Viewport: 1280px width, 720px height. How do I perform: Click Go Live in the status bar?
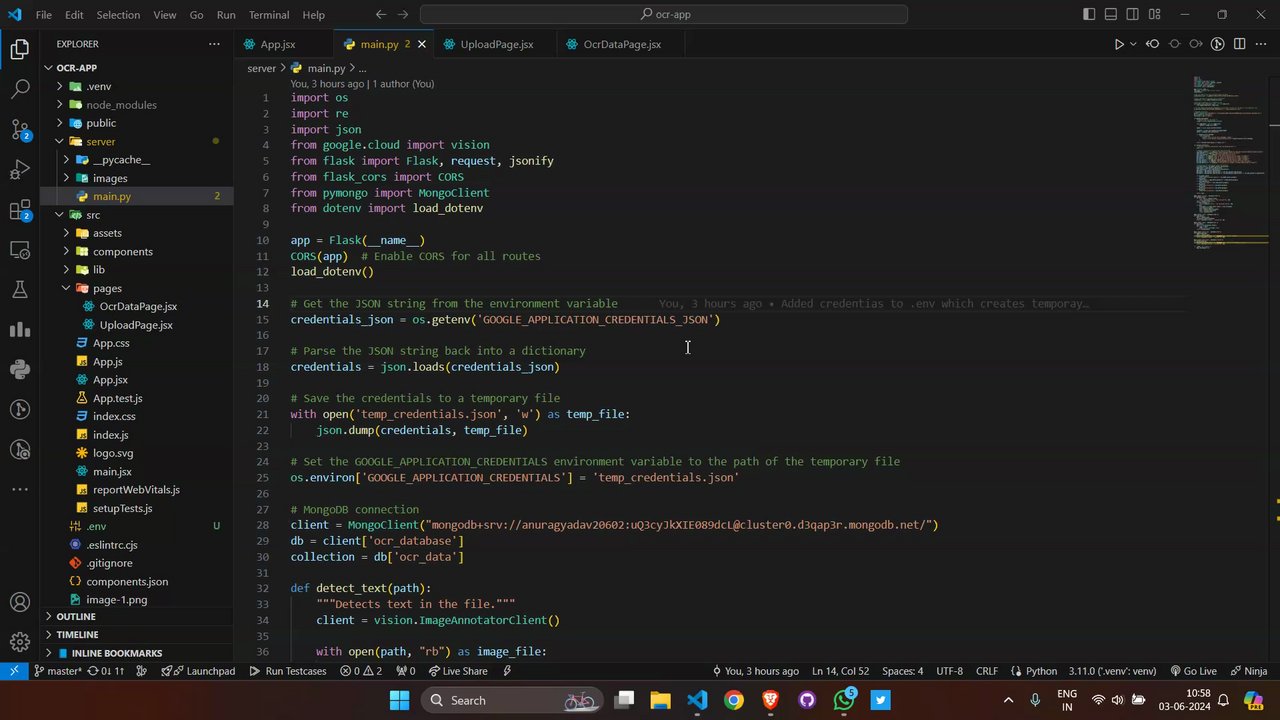pyautogui.click(x=1192, y=671)
